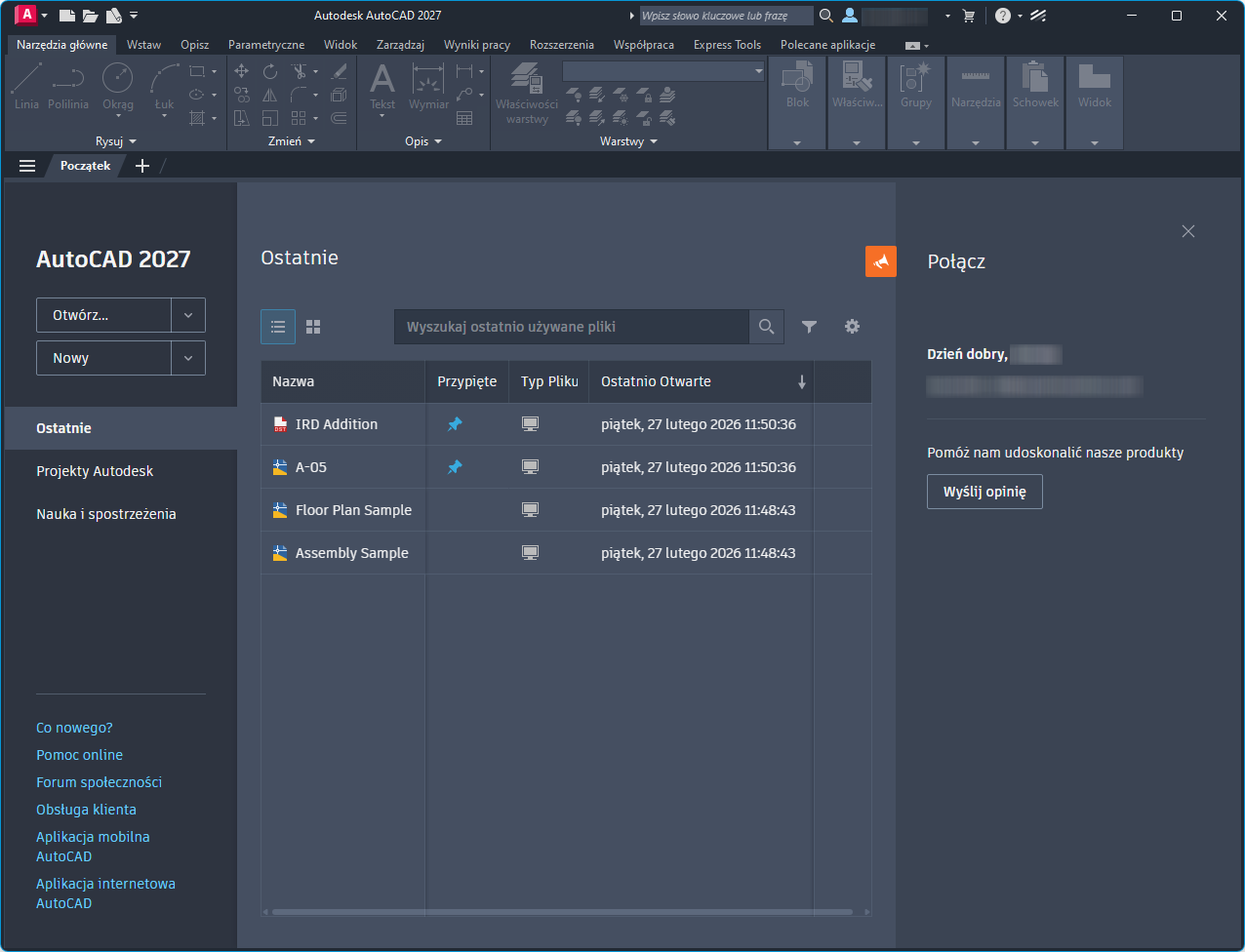This screenshot has width=1245, height=952.
Task: Click the search button in recent files
Action: [766, 327]
